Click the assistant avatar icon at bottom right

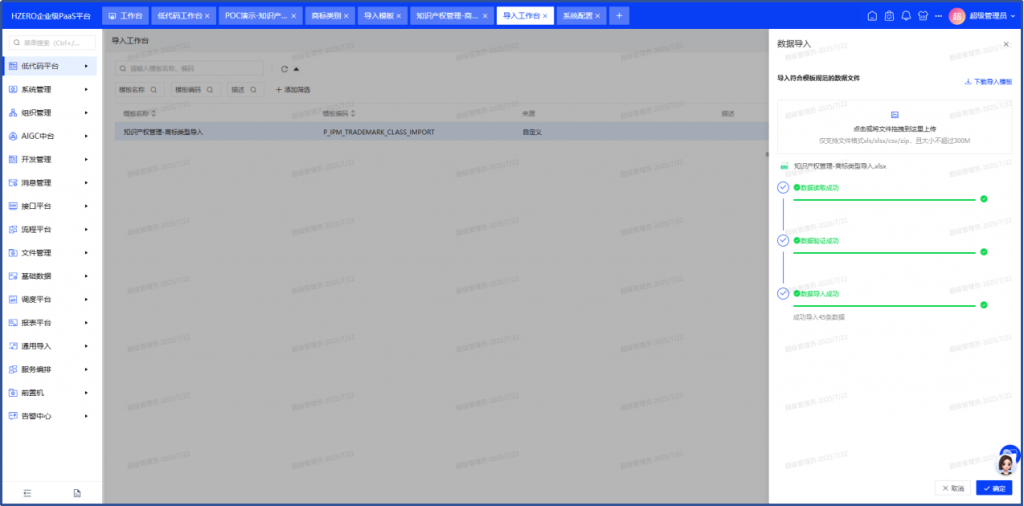1007,462
